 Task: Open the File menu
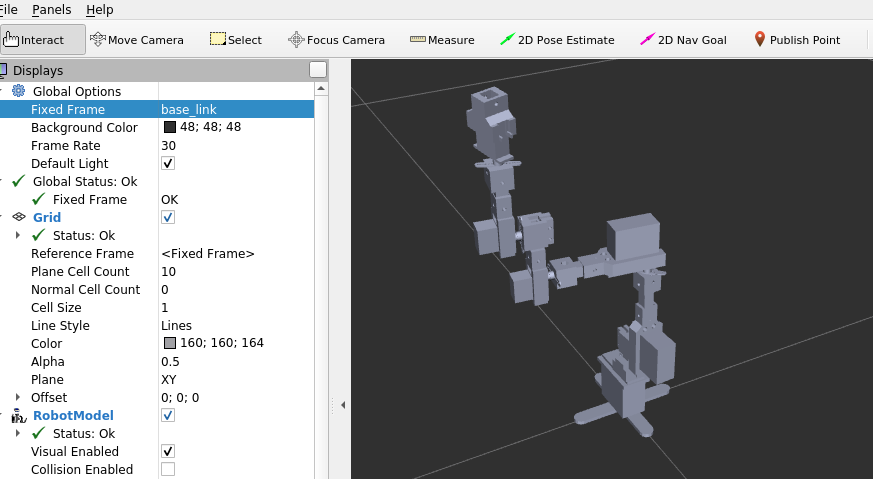click(x=8, y=9)
